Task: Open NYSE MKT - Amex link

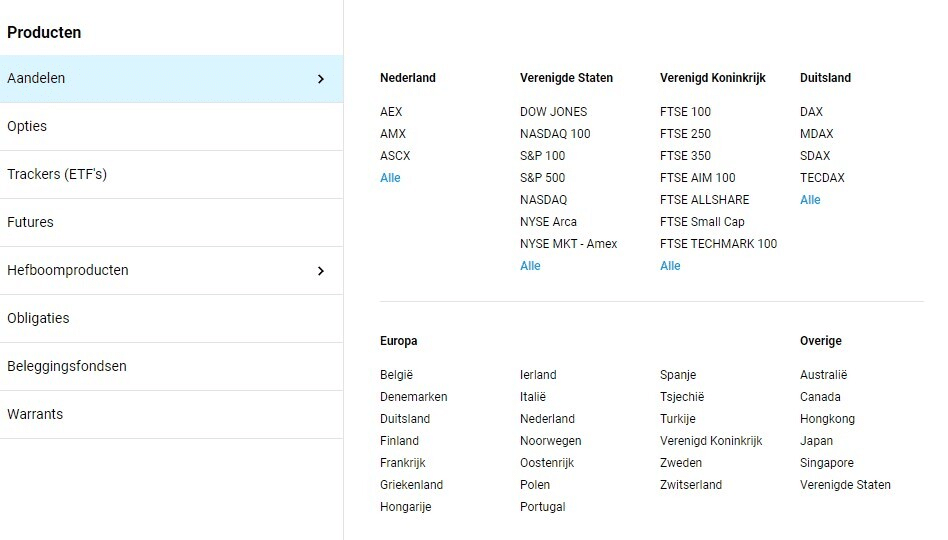Action: 568,244
